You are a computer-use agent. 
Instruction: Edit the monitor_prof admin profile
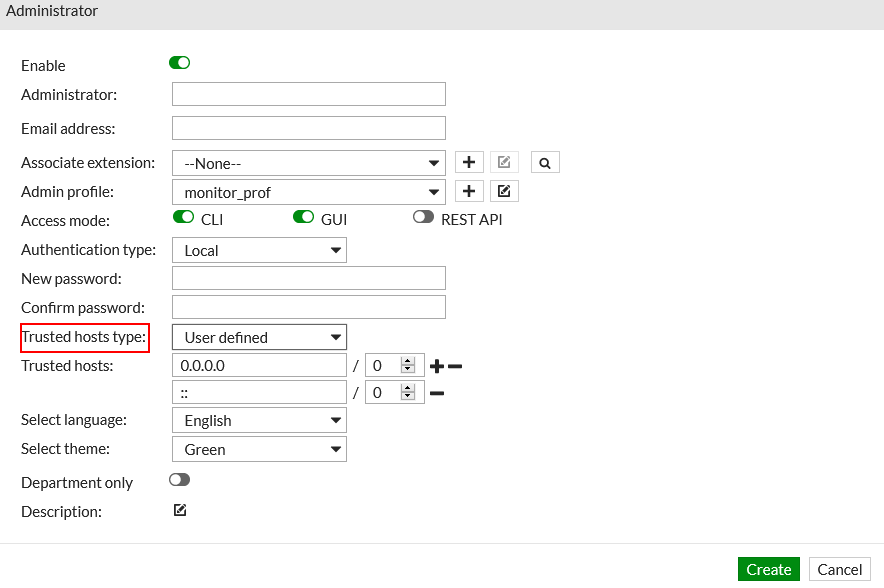coord(504,191)
